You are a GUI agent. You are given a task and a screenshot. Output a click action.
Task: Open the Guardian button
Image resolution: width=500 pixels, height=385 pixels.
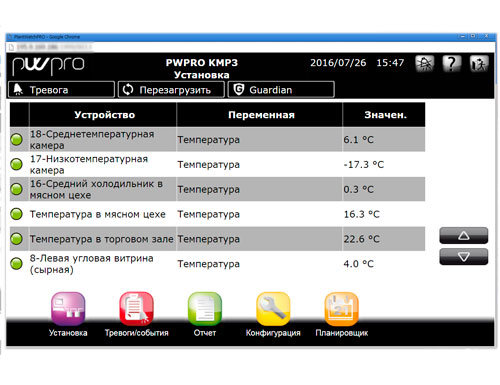(281, 90)
